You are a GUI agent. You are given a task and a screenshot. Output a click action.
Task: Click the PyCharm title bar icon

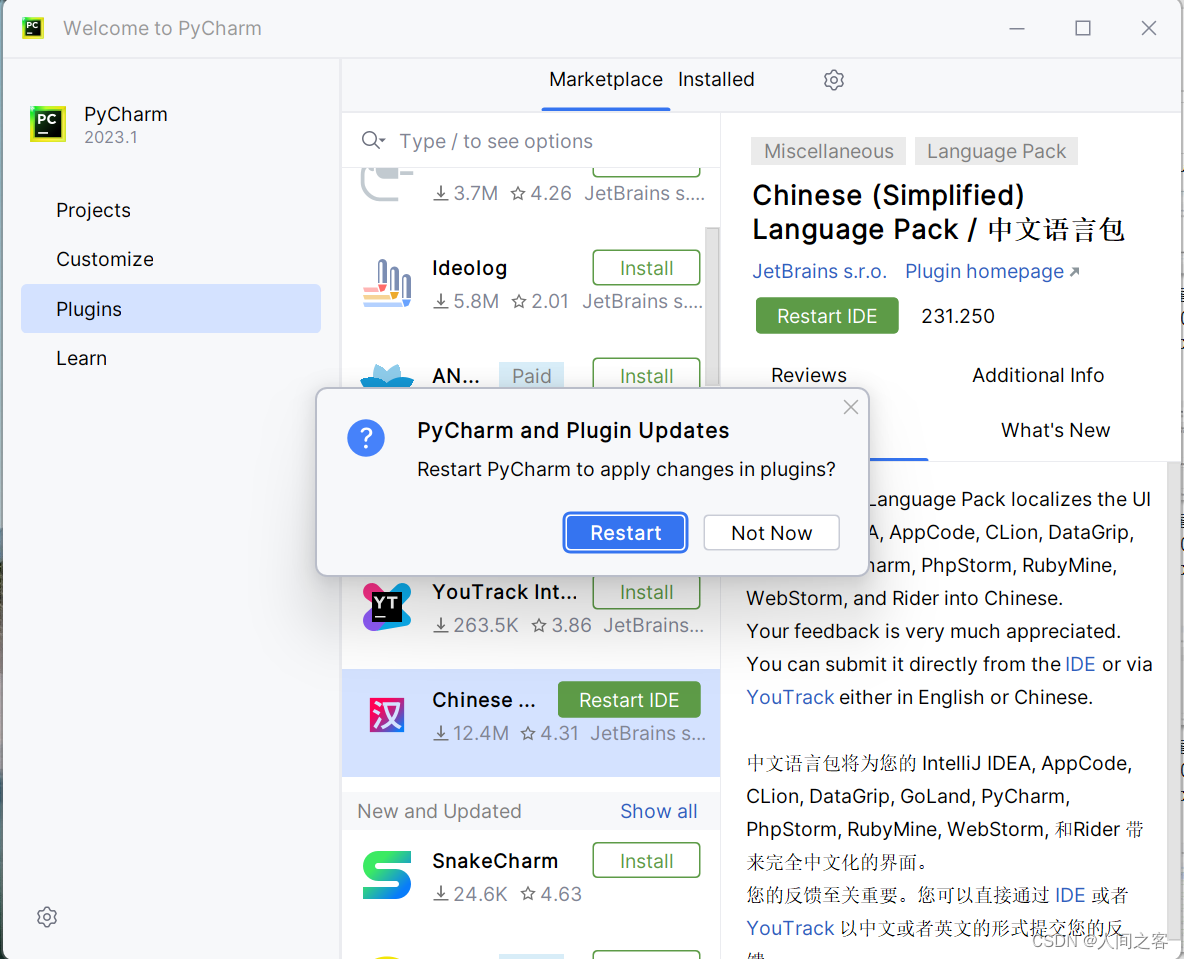click(x=32, y=28)
